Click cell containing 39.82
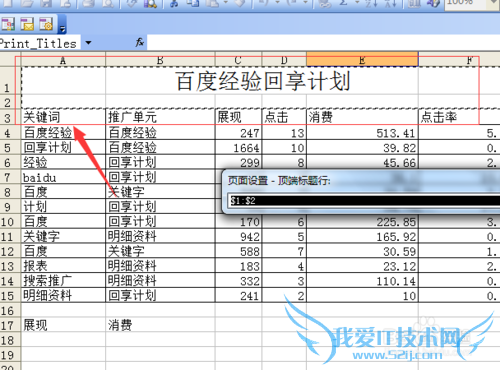Viewport: 500px width, 370px height. [362, 147]
